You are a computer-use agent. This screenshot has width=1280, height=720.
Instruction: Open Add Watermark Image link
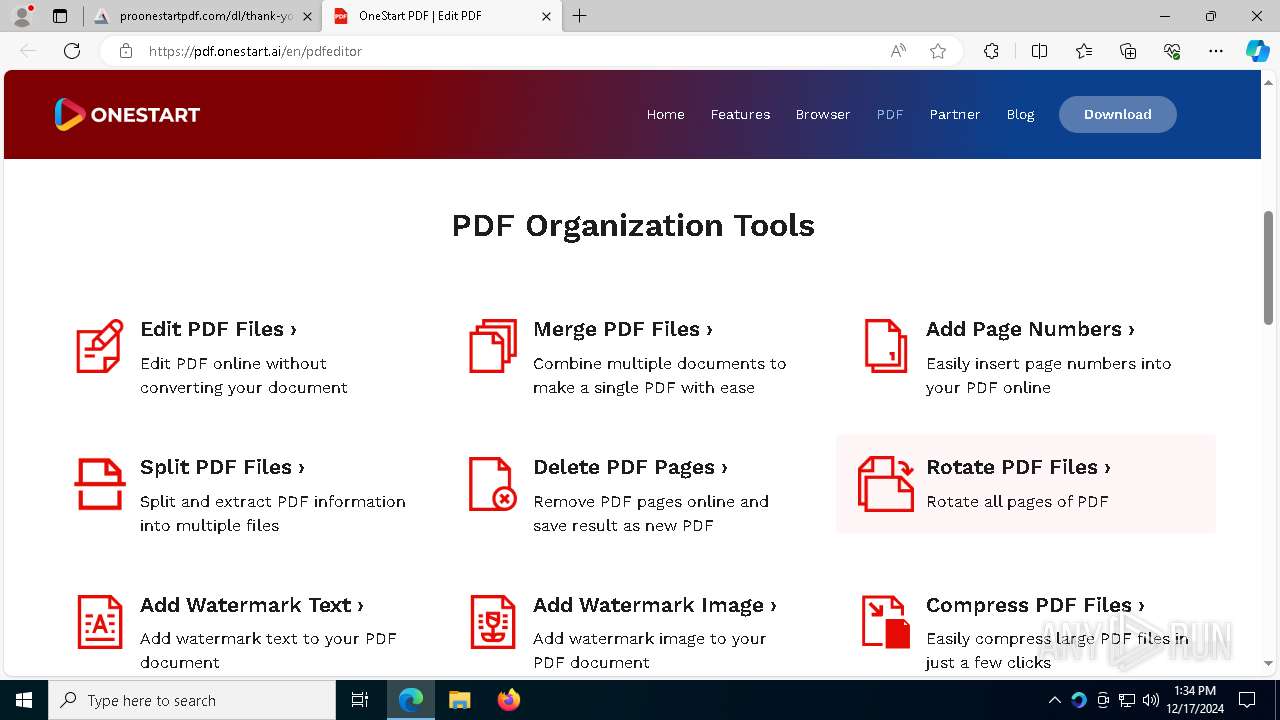(655, 605)
